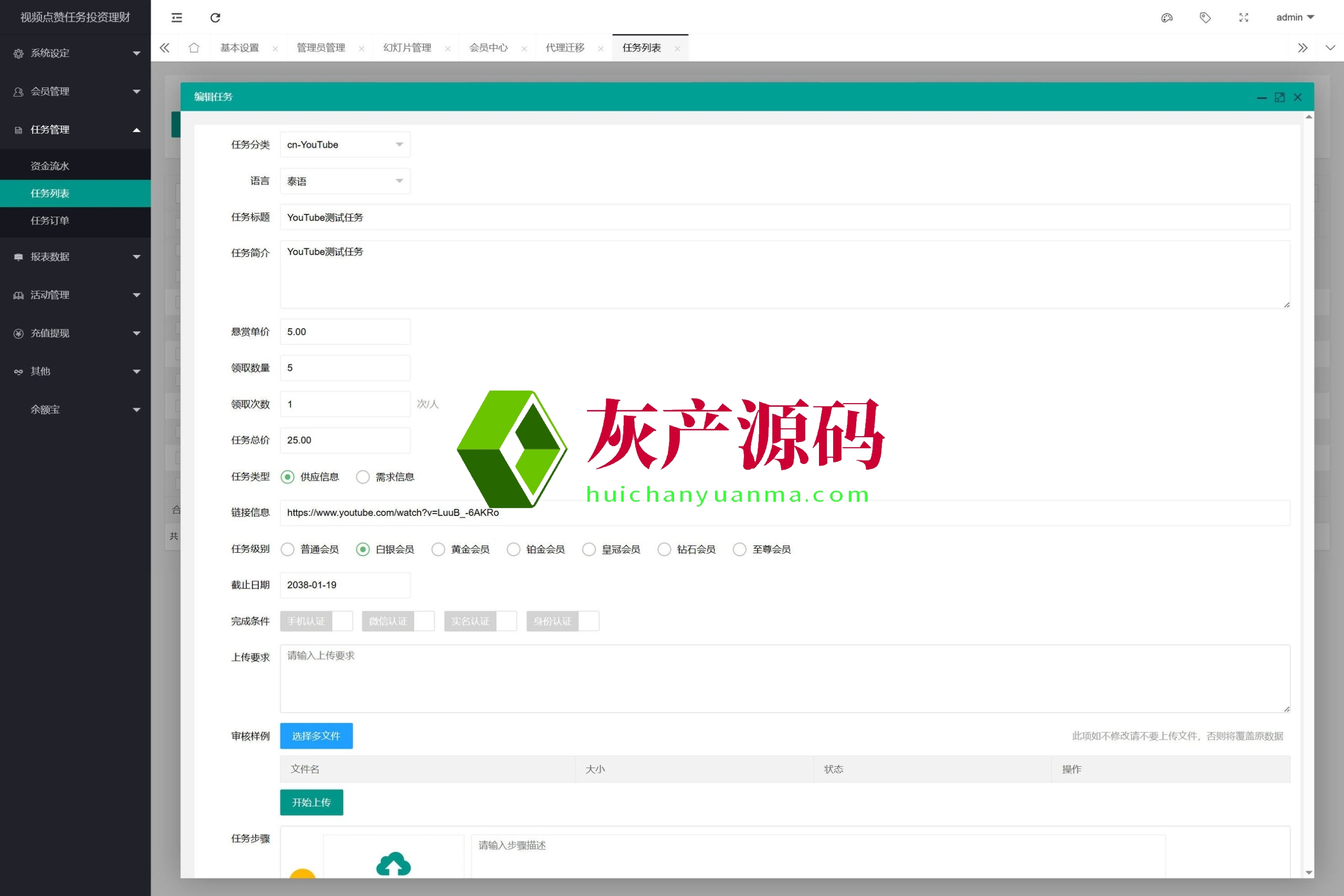Screen dimensions: 1344x896
Task: Choose 黄金会员 task level radio
Action: [438, 549]
